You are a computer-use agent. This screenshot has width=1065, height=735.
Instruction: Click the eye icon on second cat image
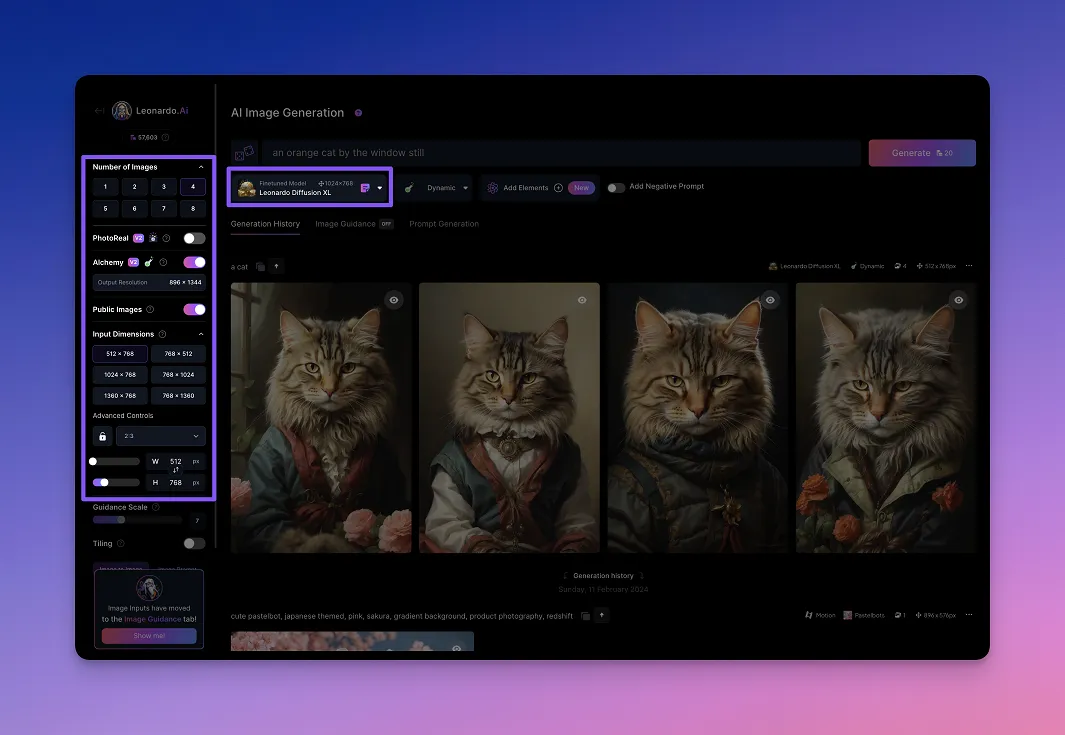tap(582, 300)
